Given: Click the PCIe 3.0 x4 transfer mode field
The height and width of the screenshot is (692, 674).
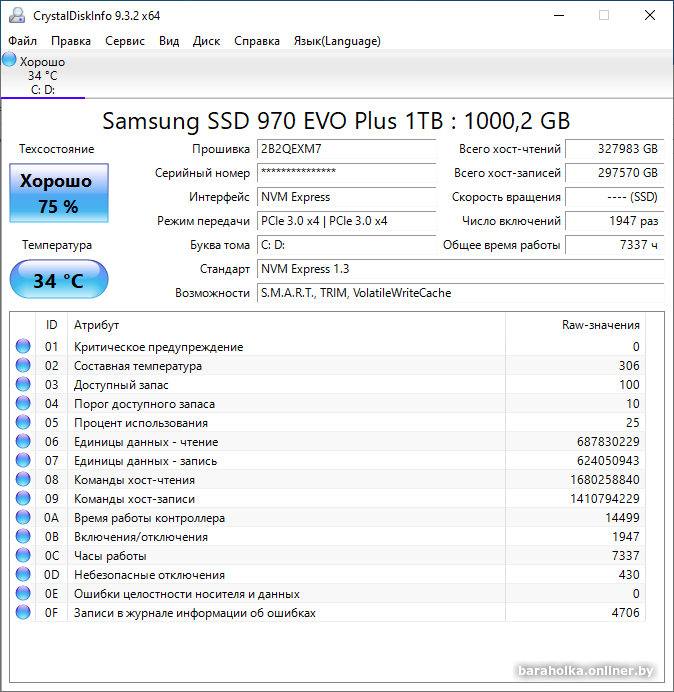Looking at the screenshot, I should pyautogui.click(x=346, y=221).
